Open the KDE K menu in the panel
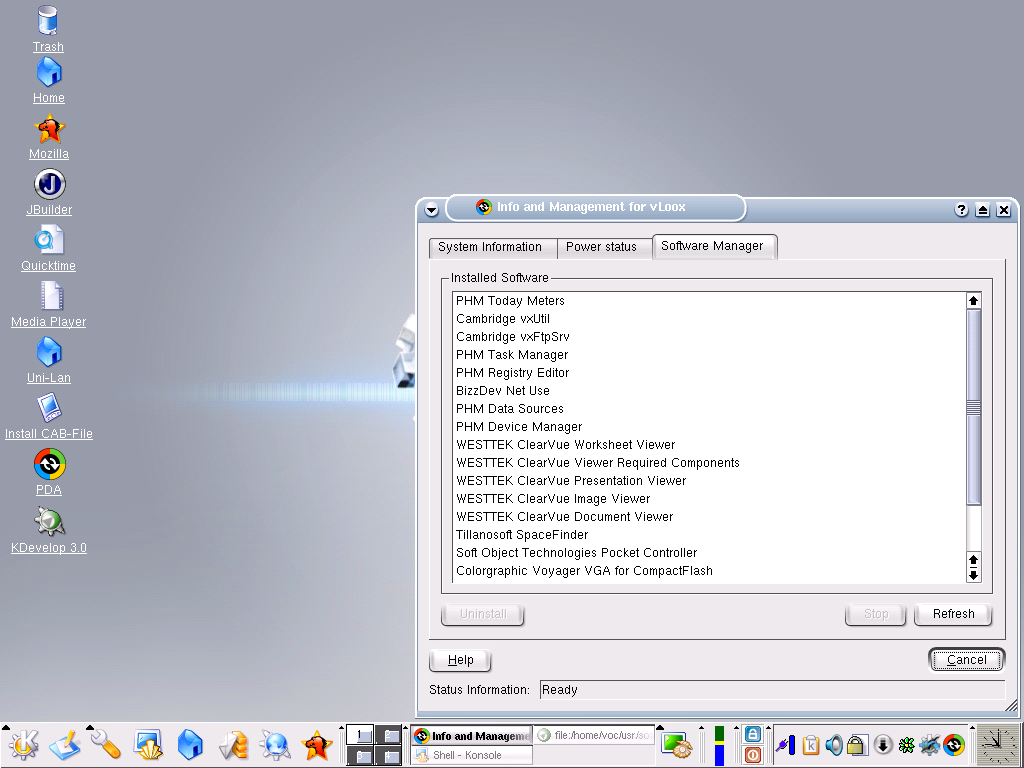The image size is (1024, 768). tap(24, 745)
